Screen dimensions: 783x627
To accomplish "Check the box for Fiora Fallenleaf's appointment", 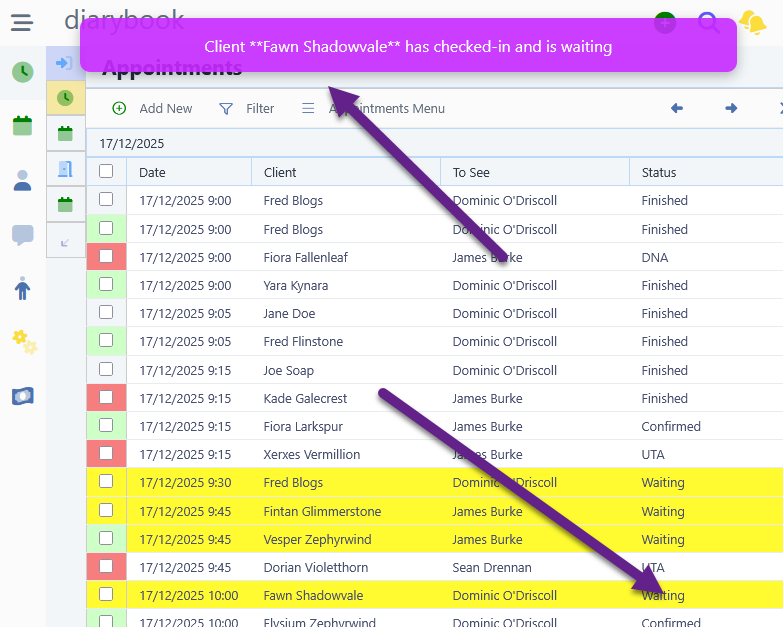I will (x=106, y=257).
